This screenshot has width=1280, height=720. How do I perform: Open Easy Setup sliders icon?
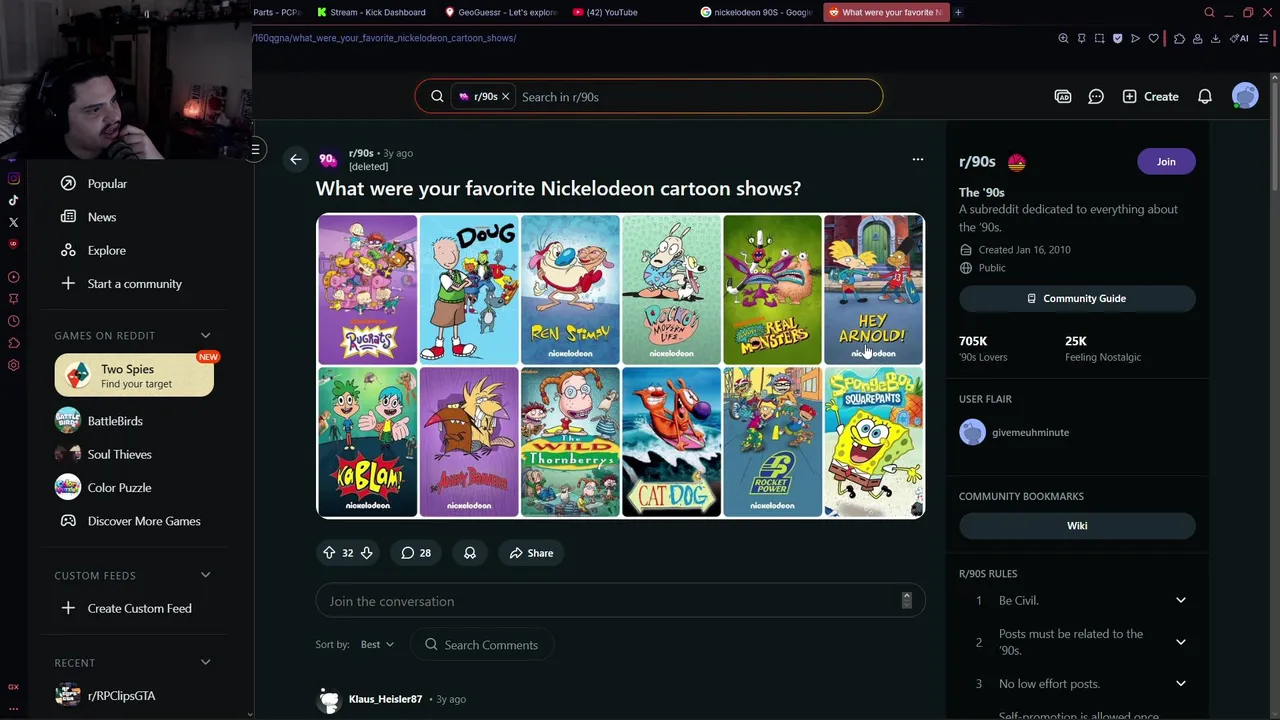(1262, 38)
